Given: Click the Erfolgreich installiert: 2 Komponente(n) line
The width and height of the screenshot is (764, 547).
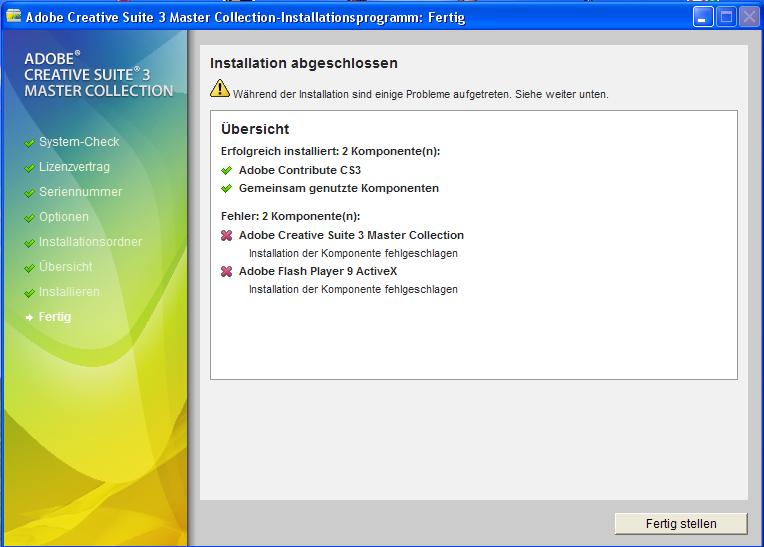Looking at the screenshot, I should (x=330, y=151).
